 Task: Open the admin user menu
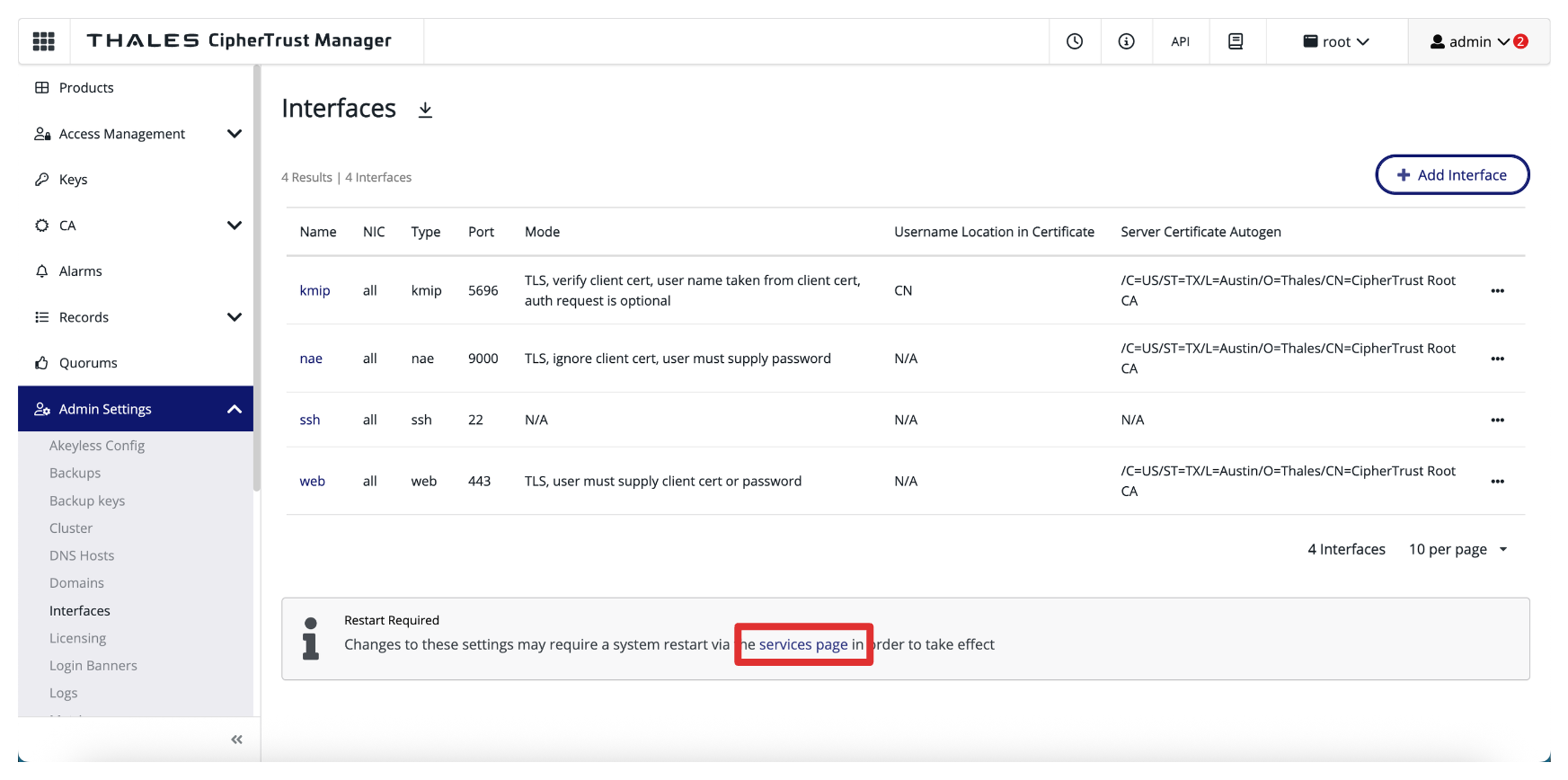pyautogui.click(x=1477, y=41)
